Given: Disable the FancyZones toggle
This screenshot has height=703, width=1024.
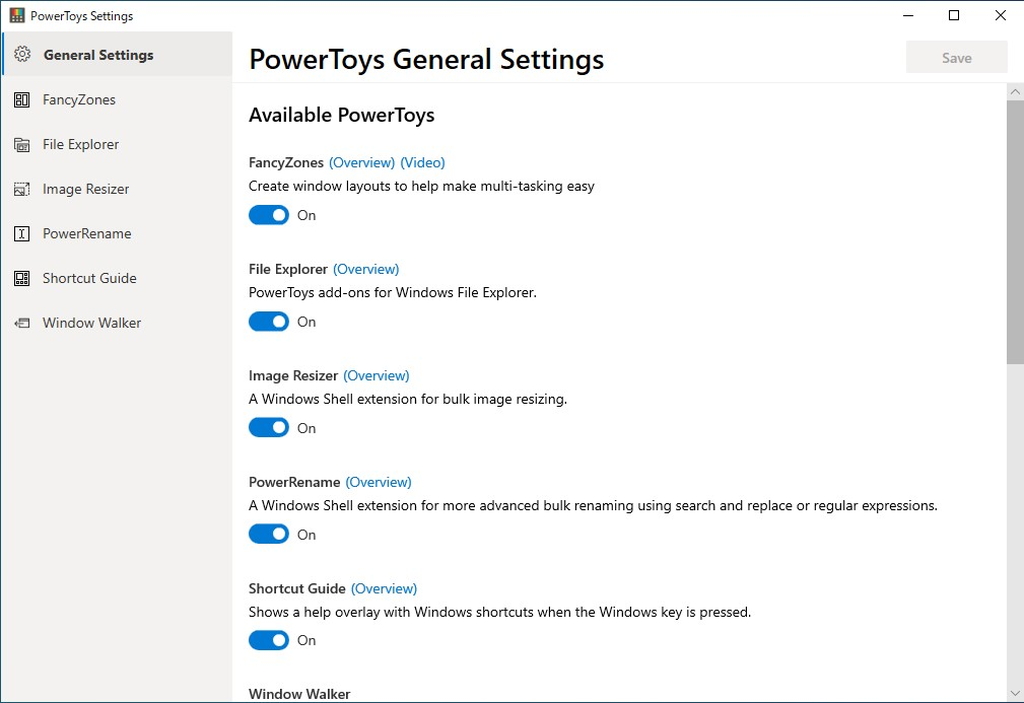Looking at the screenshot, I should (x=268, y=214).
